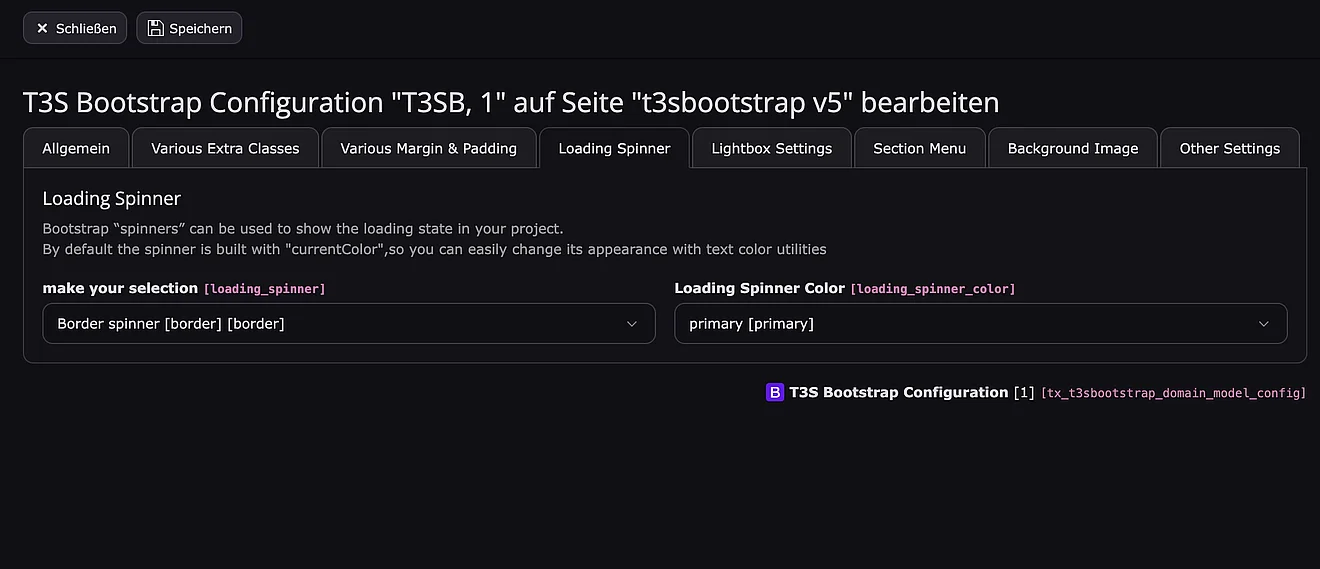The image size is (1320, 569).
Task: Switch to Background Image tab
Action: click(x=1072, y=149)
